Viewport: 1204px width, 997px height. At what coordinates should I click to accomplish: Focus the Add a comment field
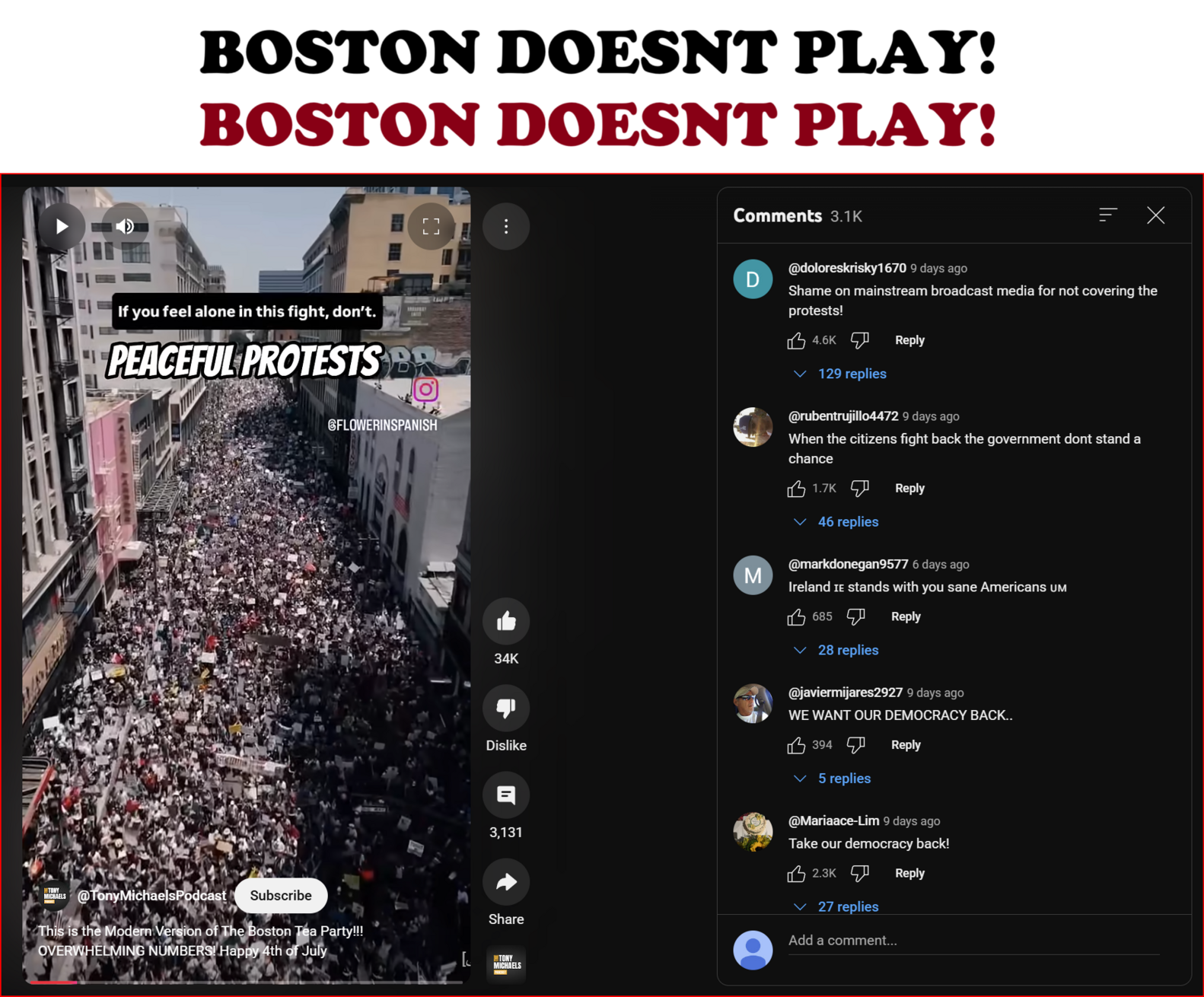[x=973, y=941]
